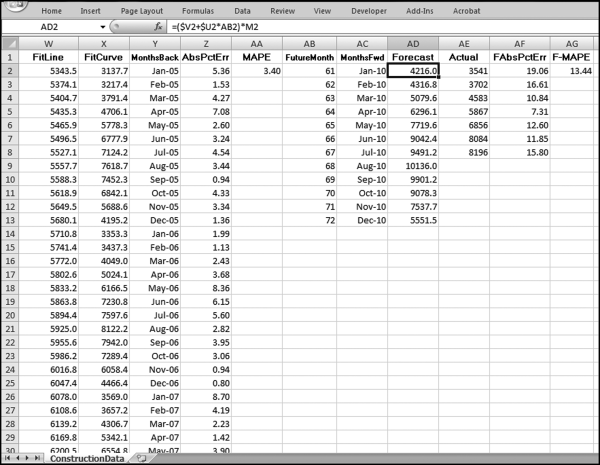The image size is (600, 465).
Task: Select the FitLine value 5343.5
Action: pos(49,71)
